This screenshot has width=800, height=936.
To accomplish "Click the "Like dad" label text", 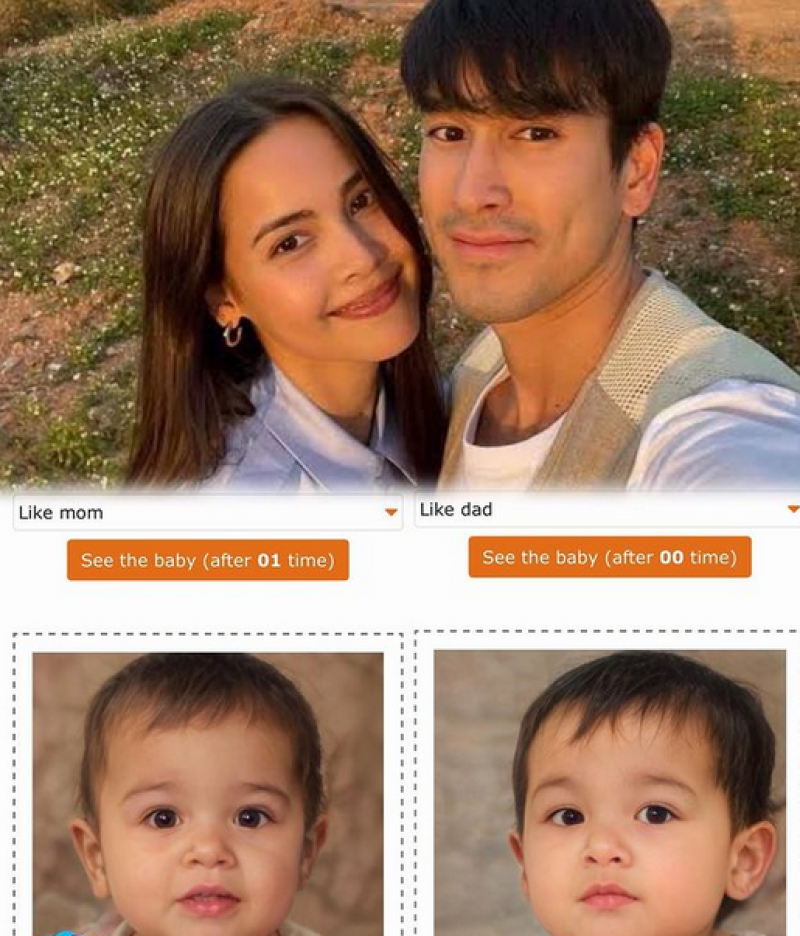I will [x=456, y=510].
